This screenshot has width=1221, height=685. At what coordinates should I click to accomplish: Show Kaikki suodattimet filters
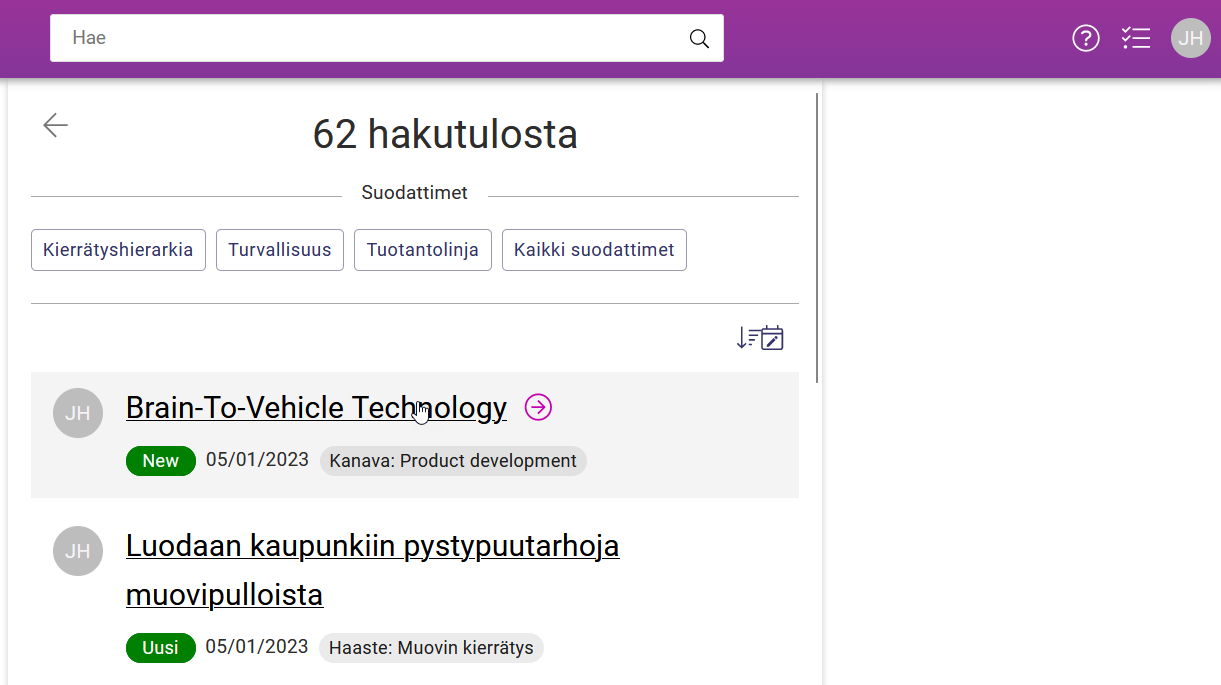(594, 250)
